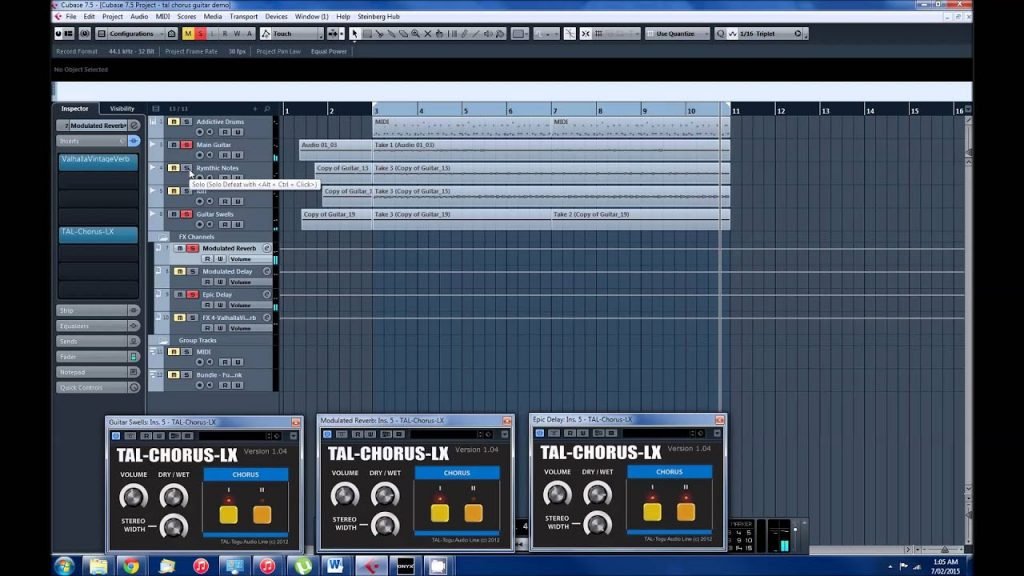Viewport: 1024px width, 576px height.
Task: Open File Explorer folder in taskbar
Action: pyautogui.click(x=98, y=566)
